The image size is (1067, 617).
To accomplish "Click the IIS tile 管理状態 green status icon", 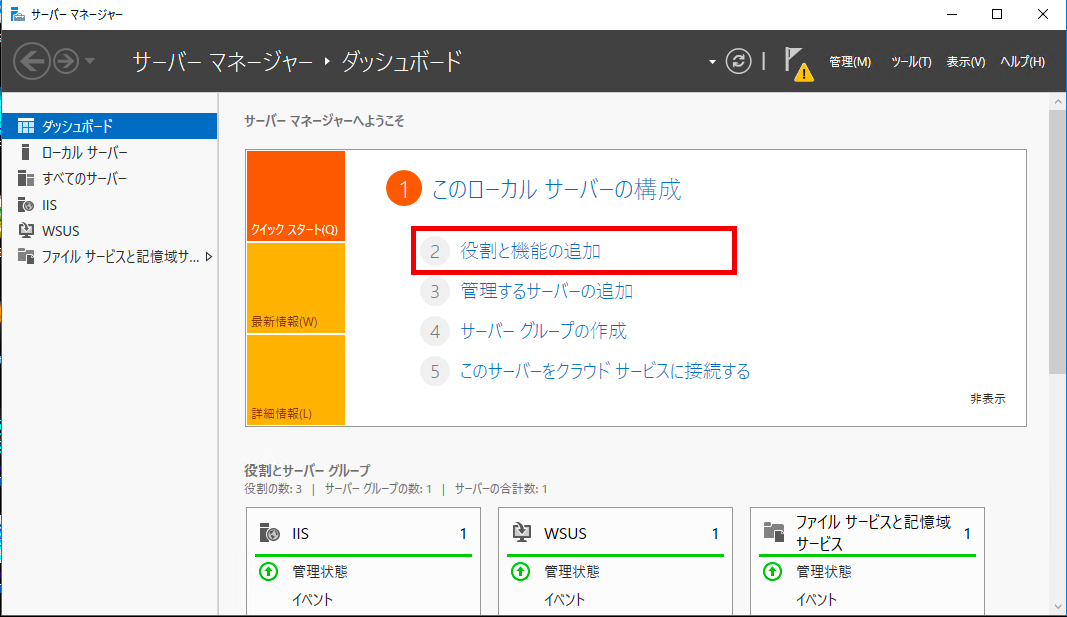I will 269,571.
